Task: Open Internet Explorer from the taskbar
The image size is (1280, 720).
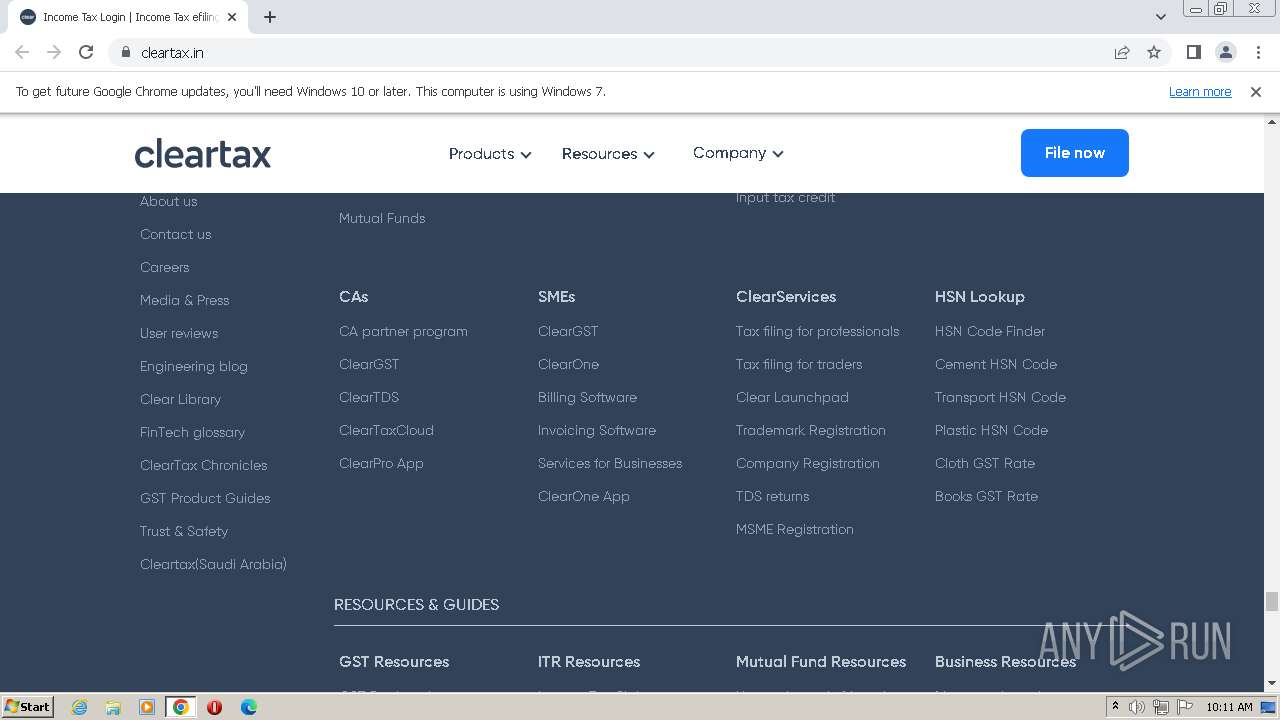Action: click(x=79, y=707)
